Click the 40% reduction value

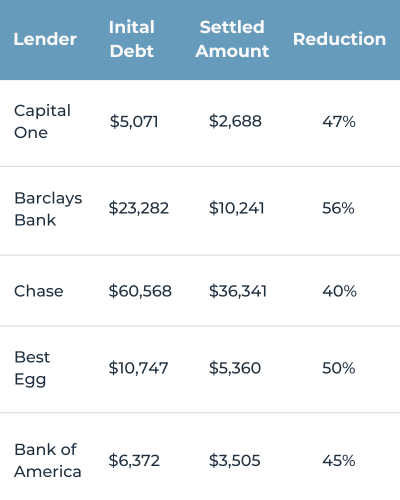(x=339, y=291)
